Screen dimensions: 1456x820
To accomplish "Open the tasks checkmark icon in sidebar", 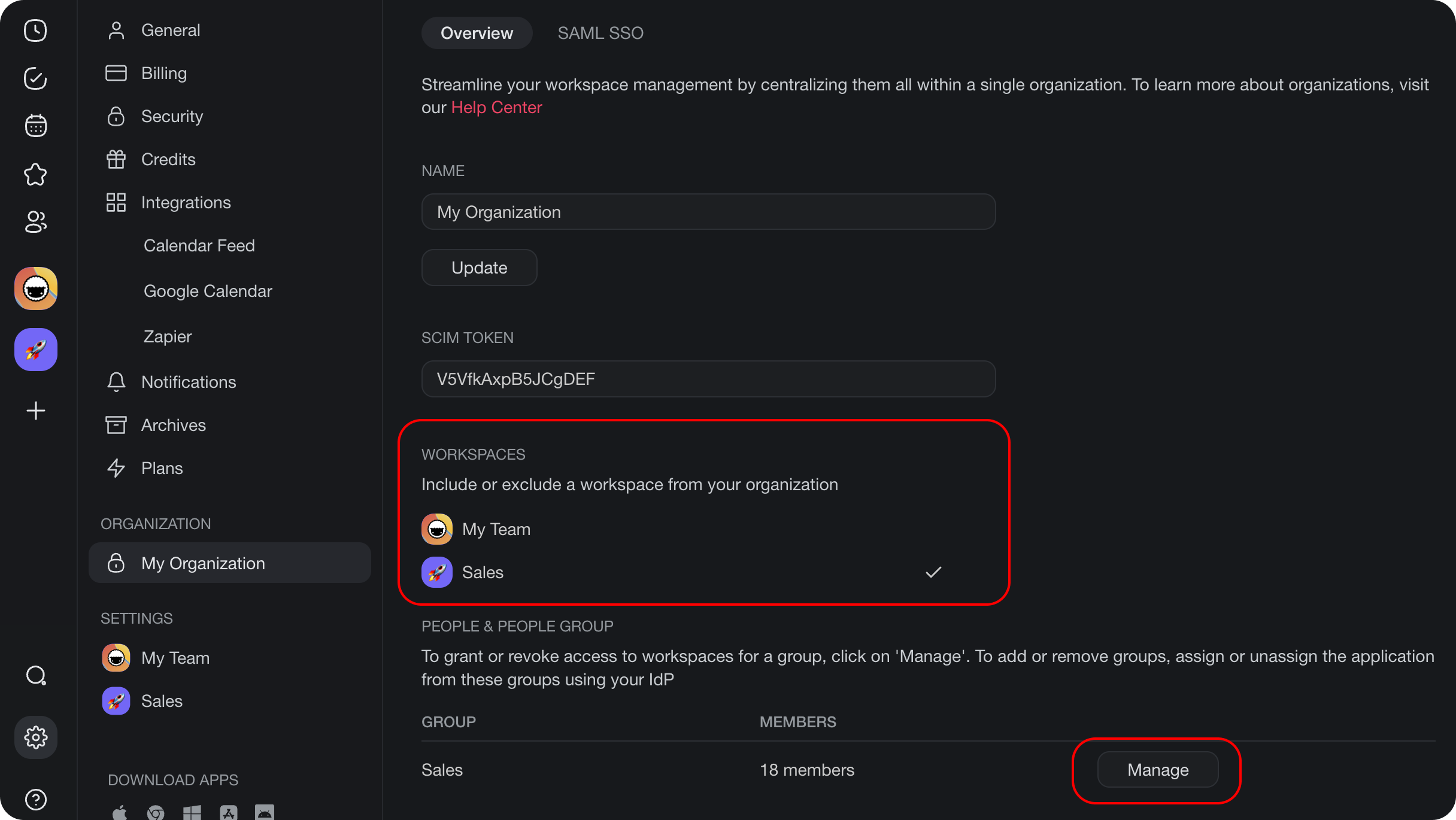I will coord(35,78).
